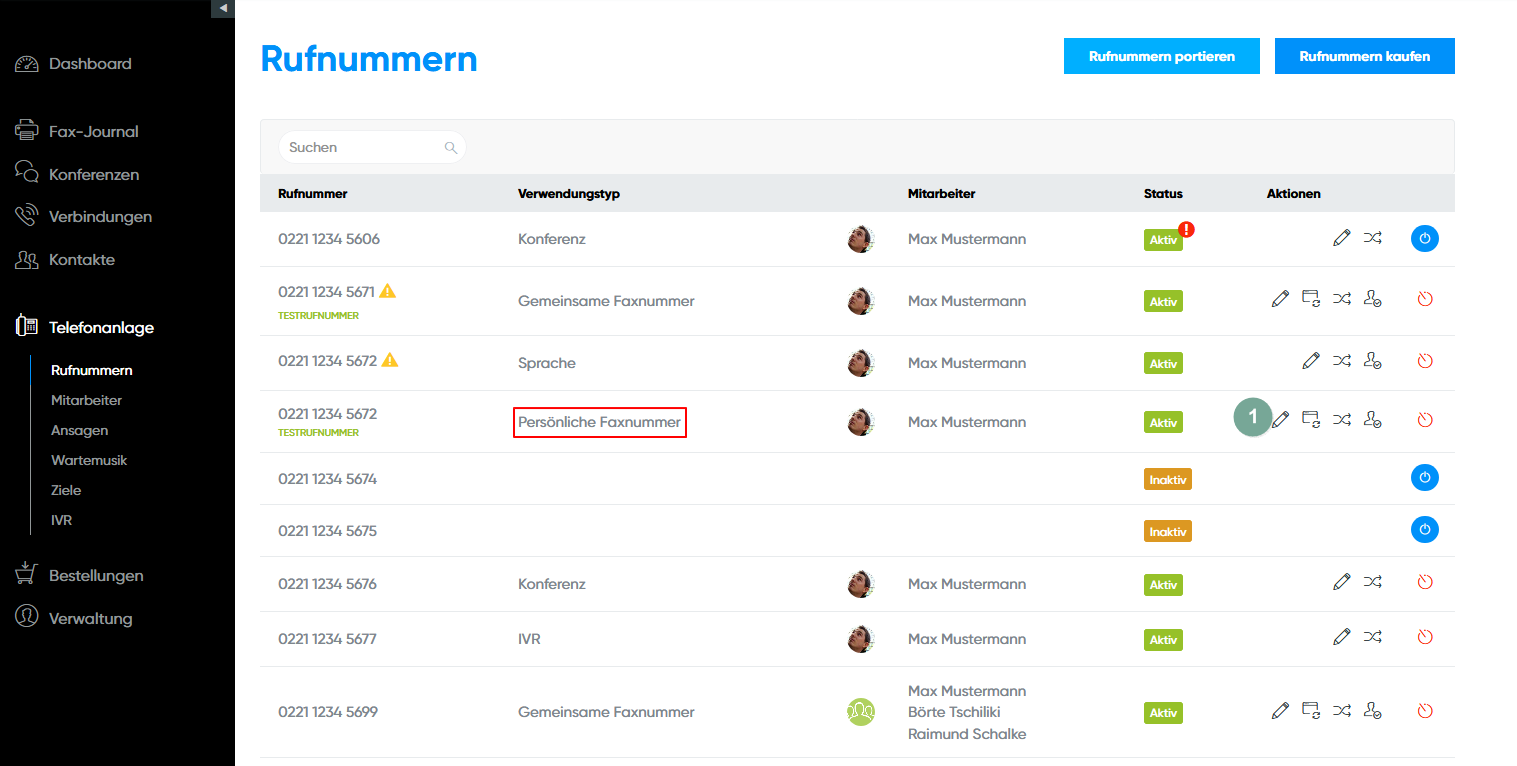The height and width of the screenshot is (766, 1517).
Task: Click the edit pencil in the Persönliche Faxnummer row
Action: pos(1280,419)
